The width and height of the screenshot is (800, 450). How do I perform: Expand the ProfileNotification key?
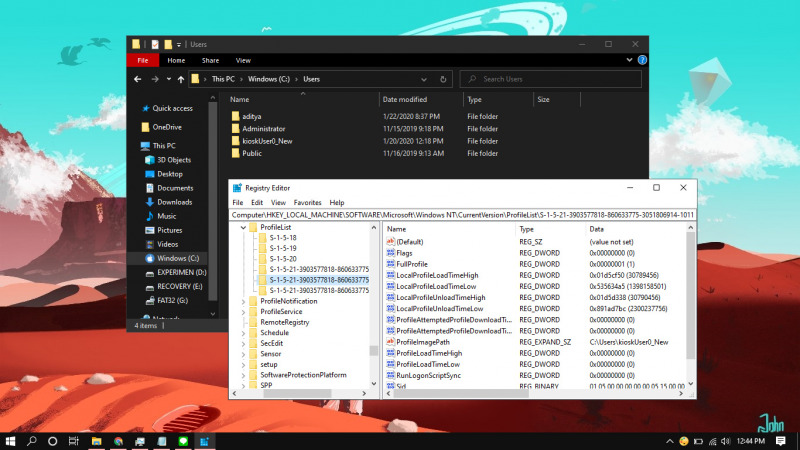[x=243, y=301]
